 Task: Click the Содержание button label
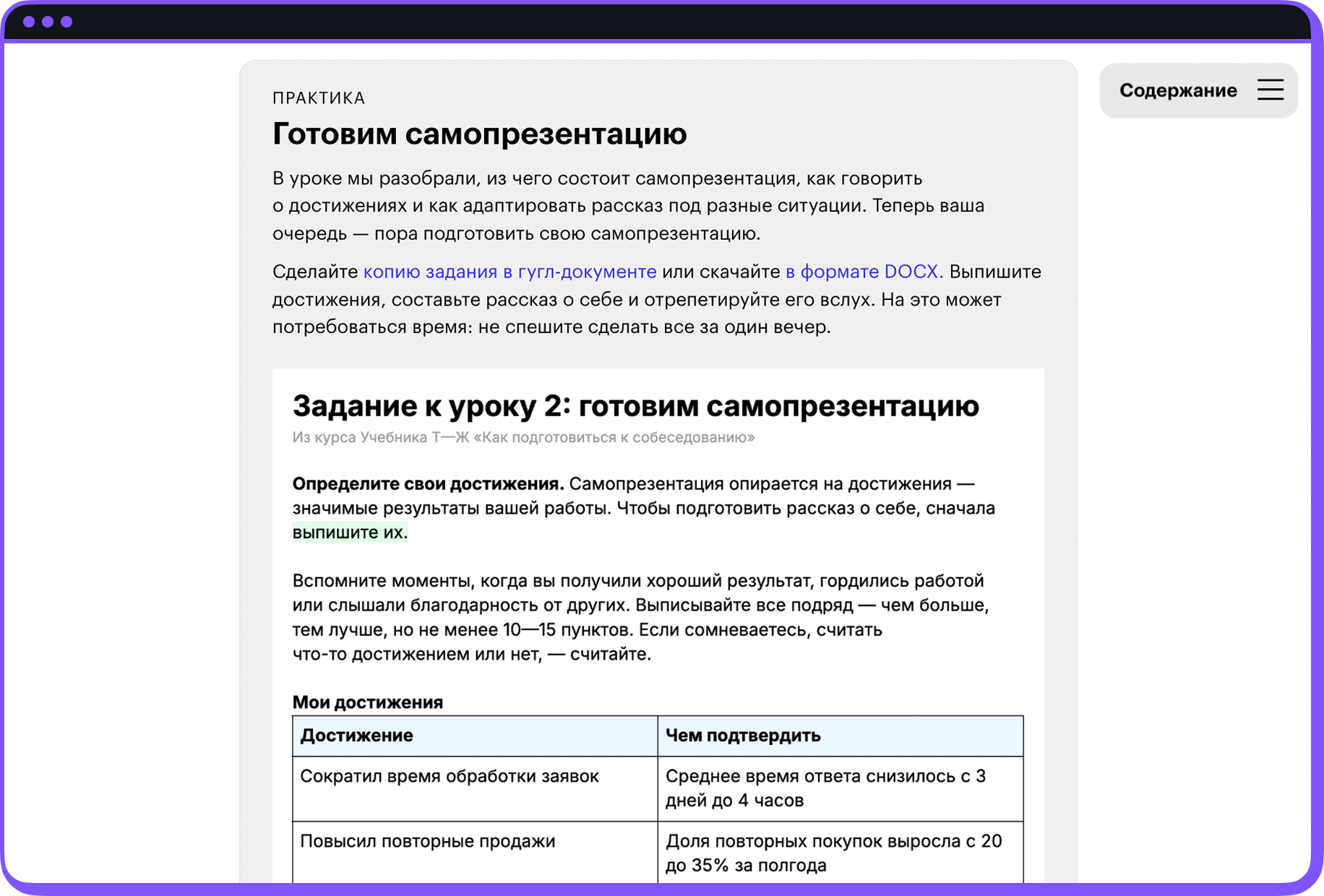[x=1178, y=90]
